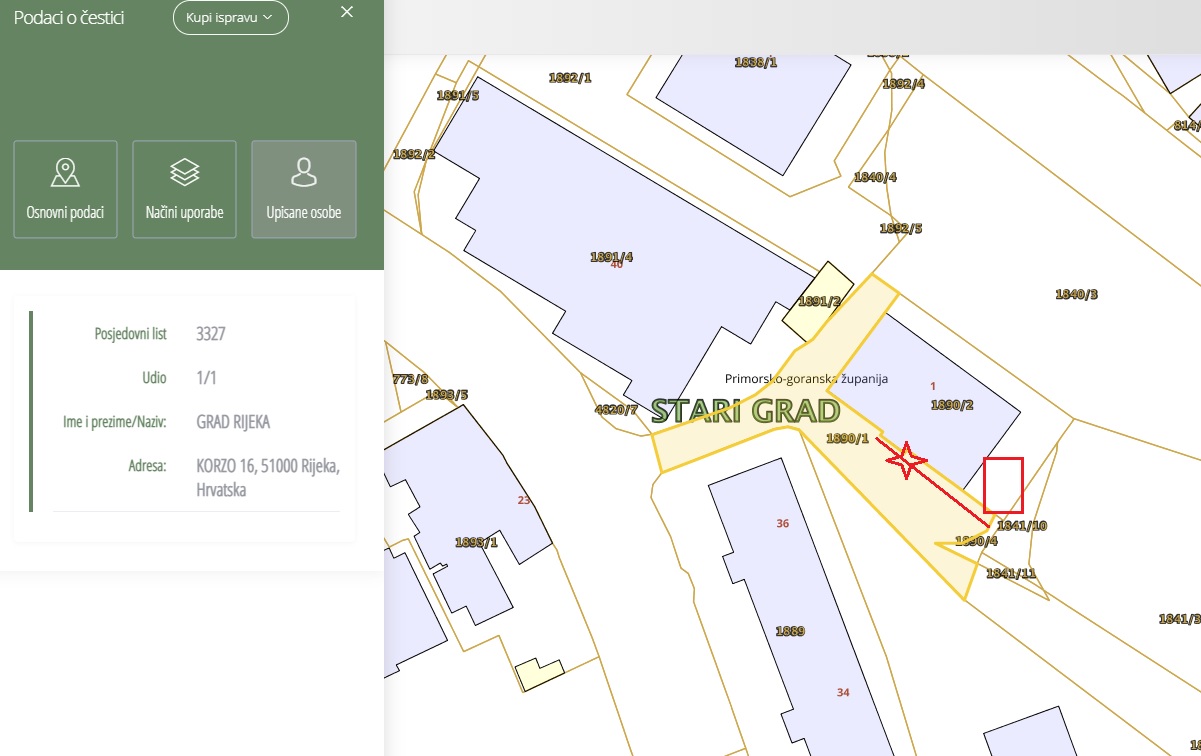
Task: Select building parcel 1890/2
Action: [x=951, y=405]
